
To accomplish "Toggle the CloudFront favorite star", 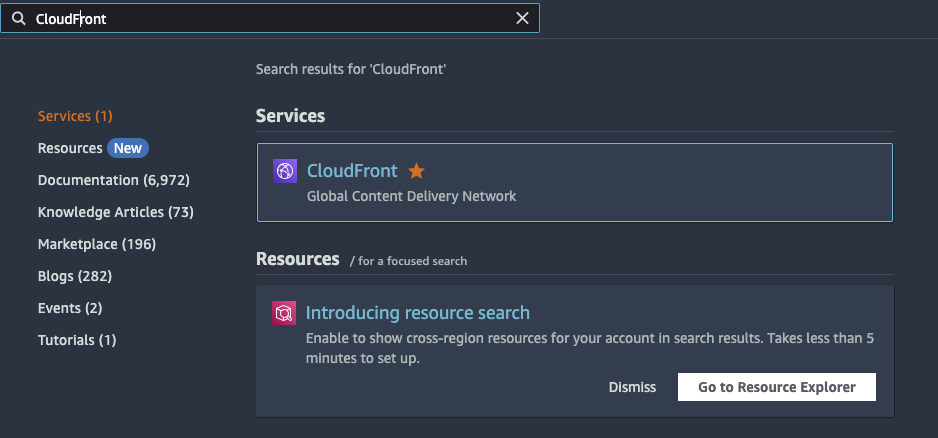I will [x=416, y=172].
